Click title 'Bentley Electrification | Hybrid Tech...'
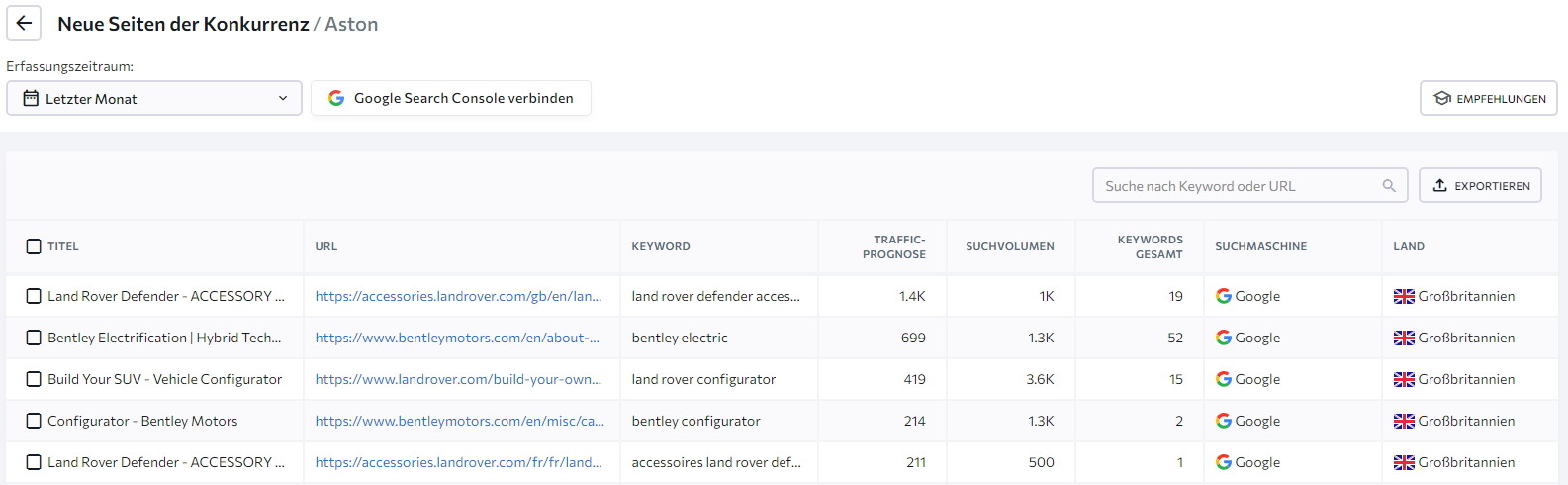The width and height of the screenshot is (1568, 485). tap(164, 338)
